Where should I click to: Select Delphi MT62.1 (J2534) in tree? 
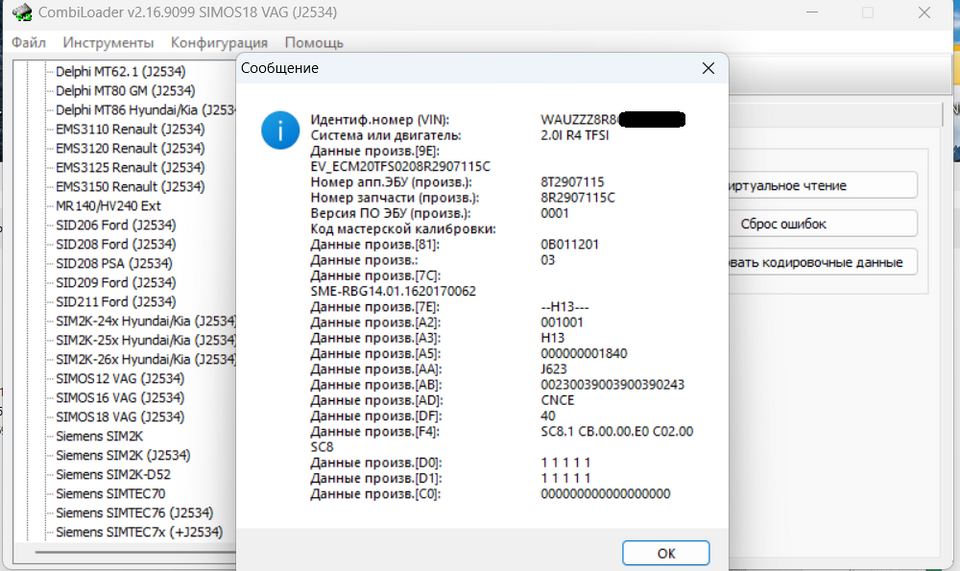(x=121, y=72)
